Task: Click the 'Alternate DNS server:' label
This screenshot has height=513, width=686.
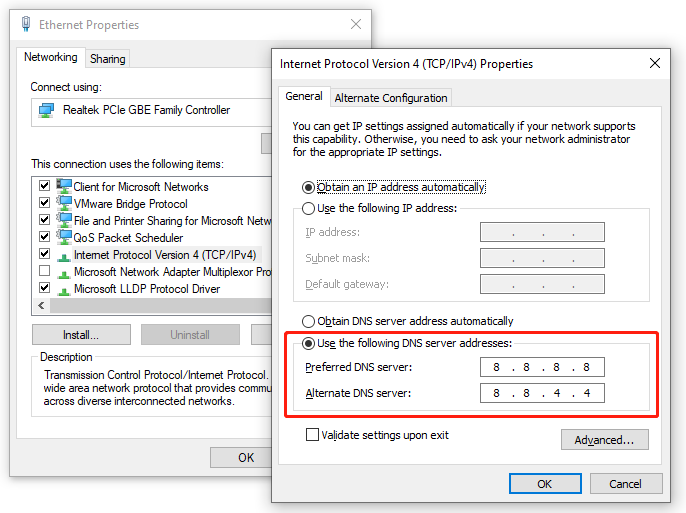Action: [x=358, y=393]
